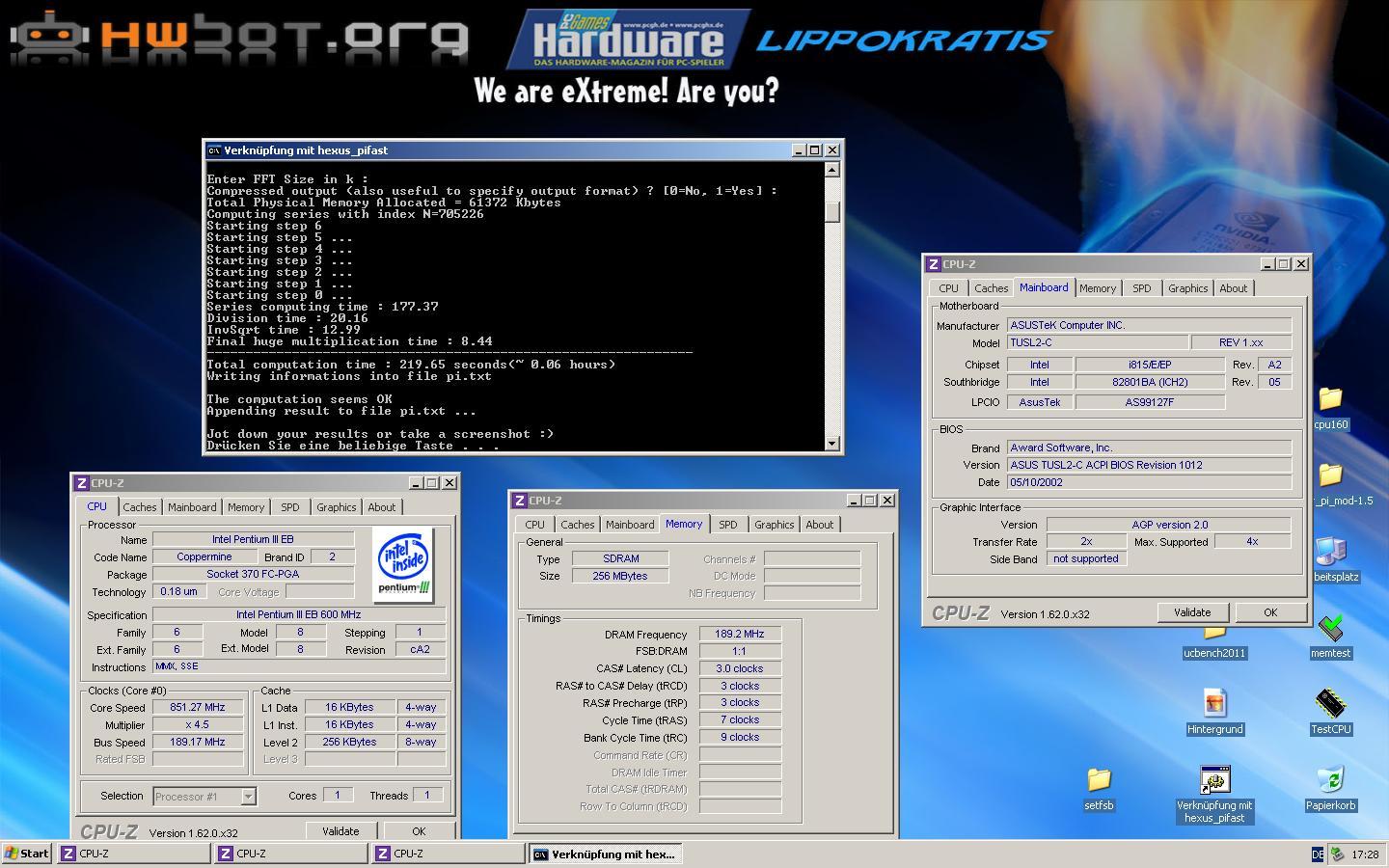Click the CAS# Latency value 3.0 clocks

[740, 668]
